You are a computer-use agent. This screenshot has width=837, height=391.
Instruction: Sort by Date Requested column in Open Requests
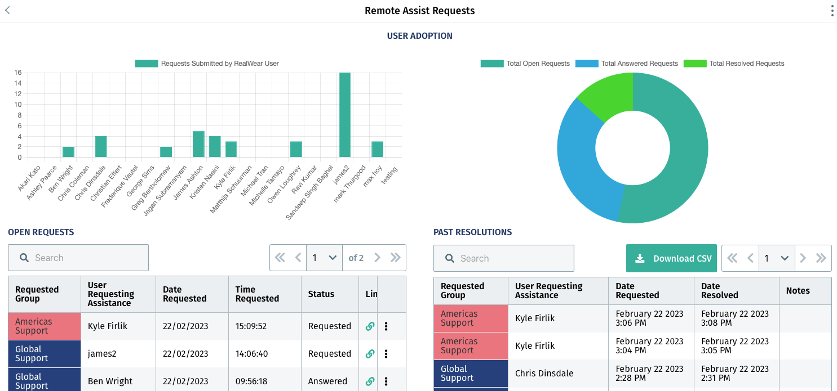click(185, 294)
